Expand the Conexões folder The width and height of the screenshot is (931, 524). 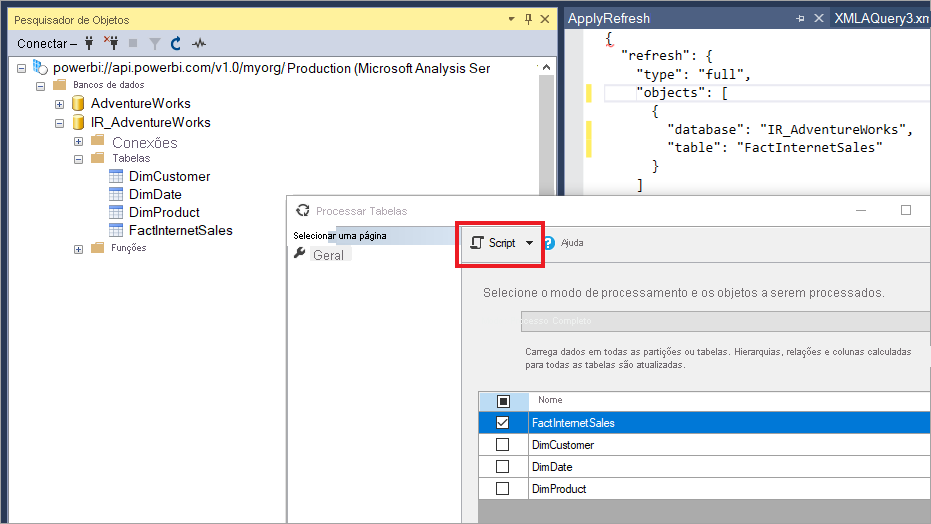click(78, 141)
